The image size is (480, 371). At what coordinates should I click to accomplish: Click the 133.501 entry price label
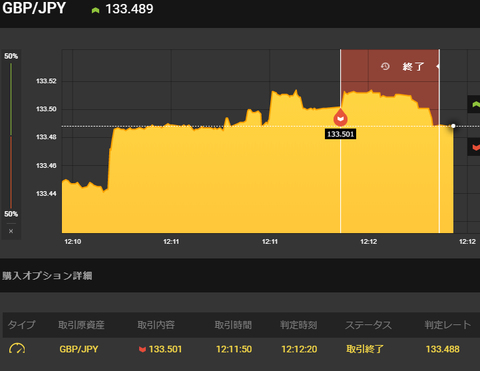[x=340, y=134]
